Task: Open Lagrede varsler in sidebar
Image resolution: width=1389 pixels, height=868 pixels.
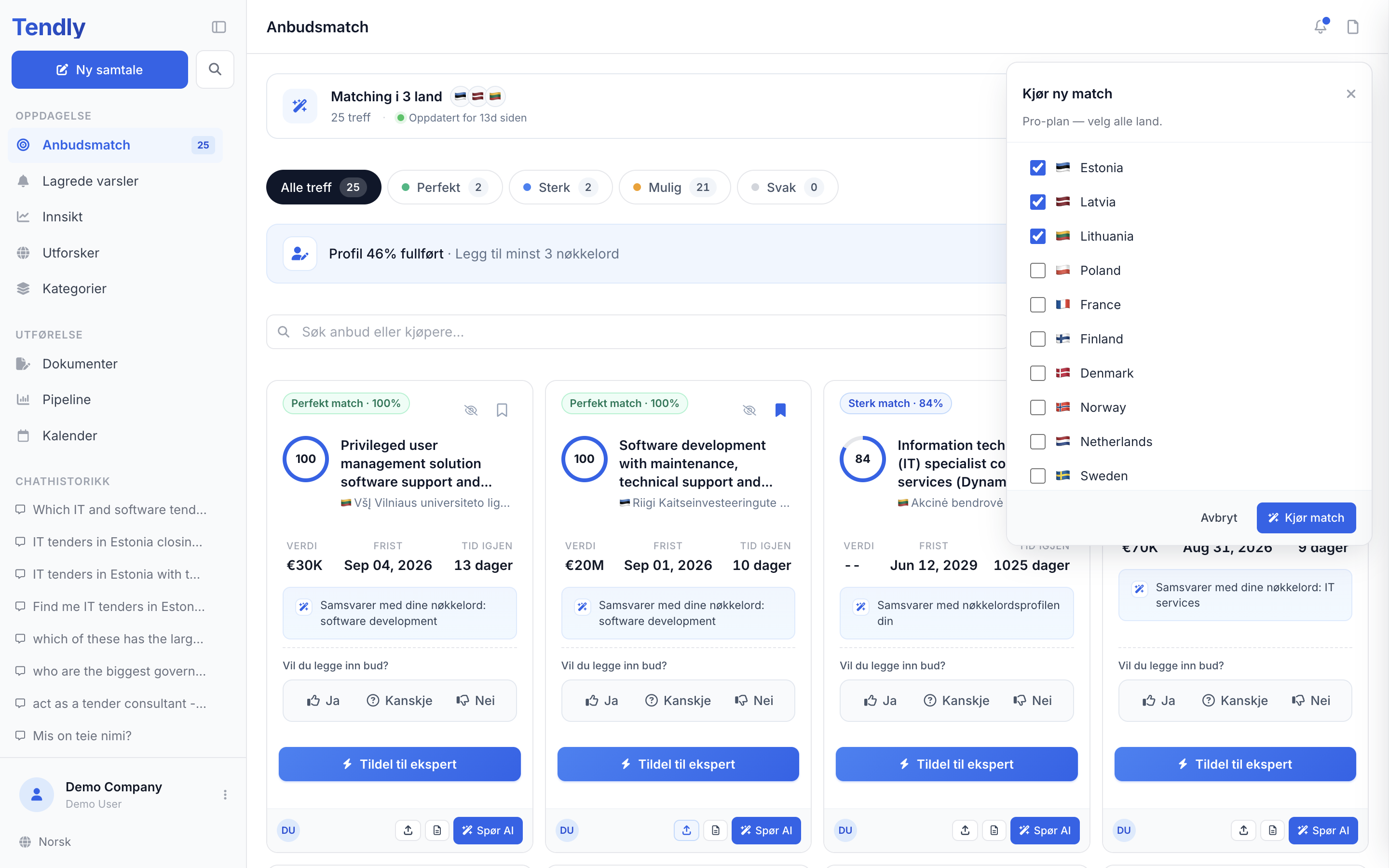Action: point(115,181)
